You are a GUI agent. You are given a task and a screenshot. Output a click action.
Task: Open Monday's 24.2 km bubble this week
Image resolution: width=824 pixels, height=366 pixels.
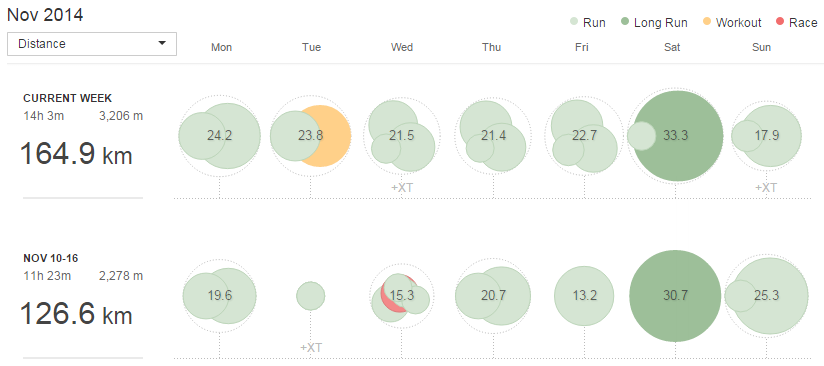220,136
